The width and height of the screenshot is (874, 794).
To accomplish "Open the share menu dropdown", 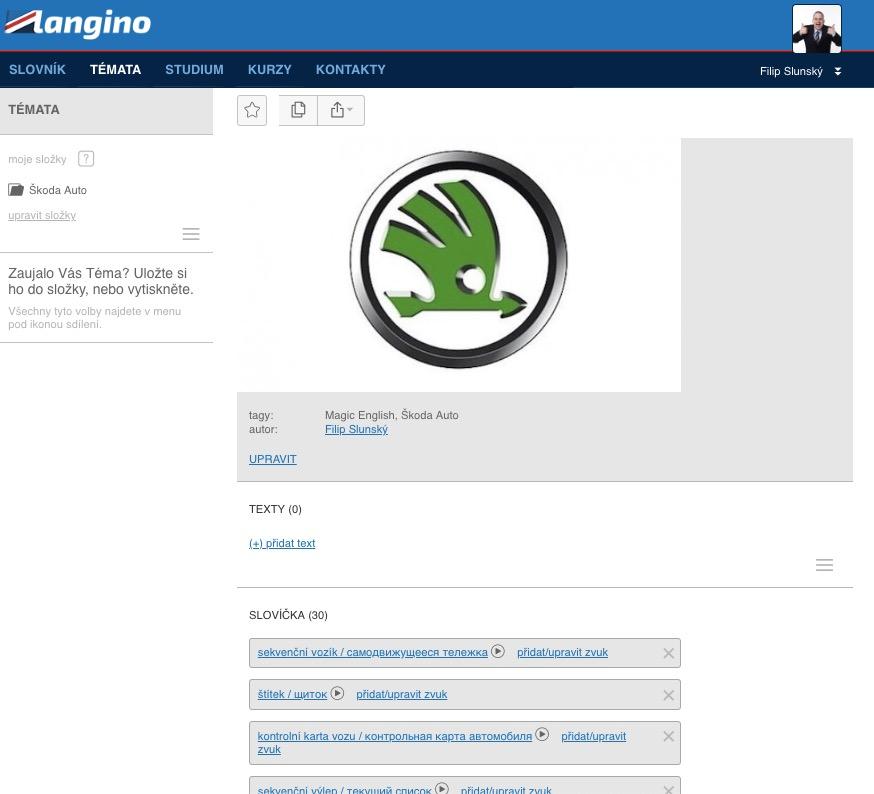I will pos(341,110).
